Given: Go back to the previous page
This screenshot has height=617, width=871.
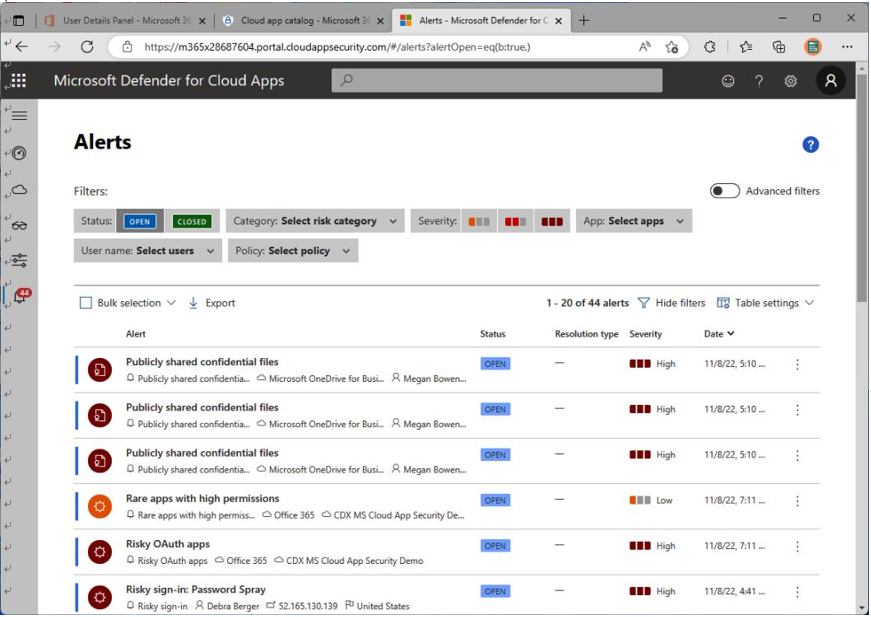Looking at the screenshot, I should (x=22, y=47).
